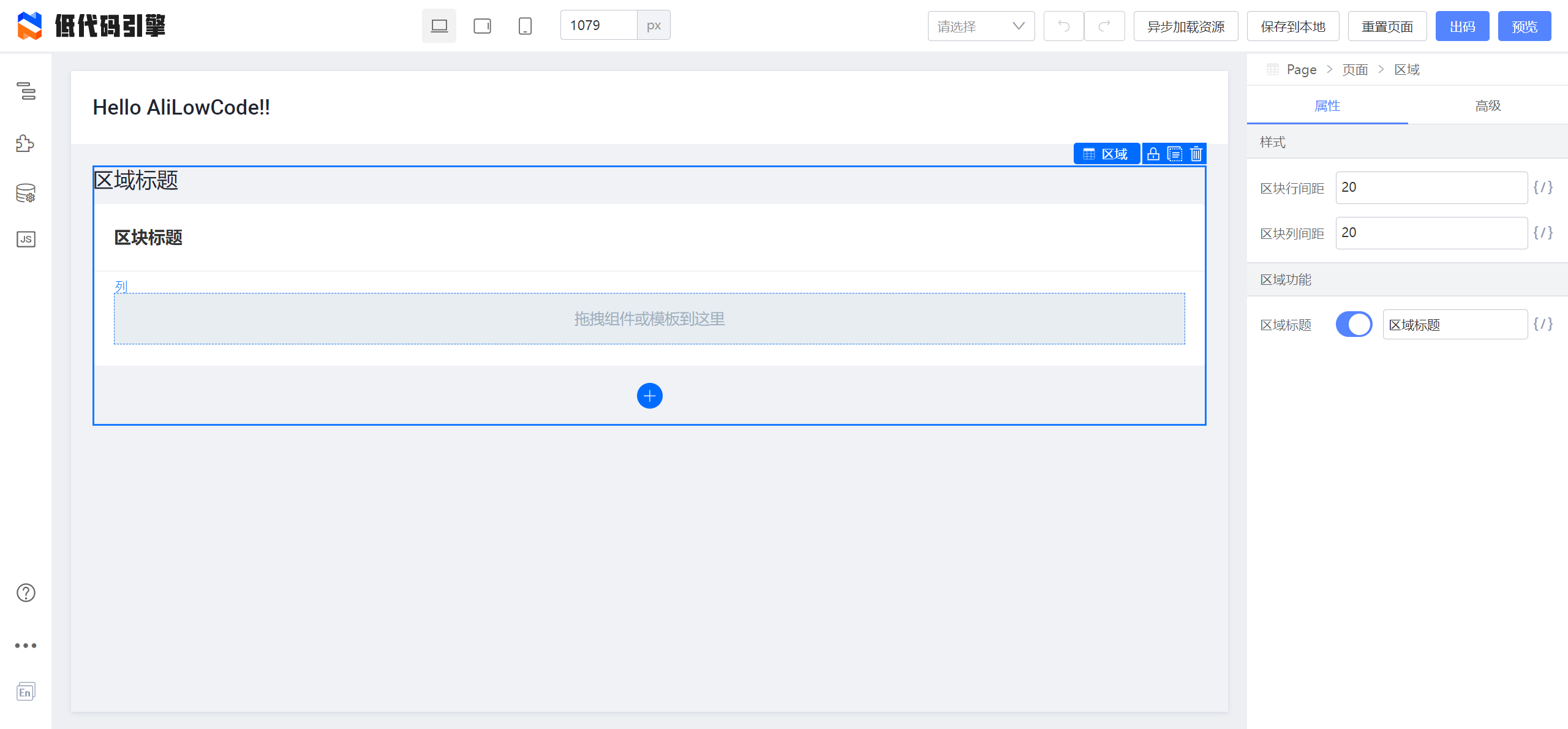Focus the 区块列间距 input field
This screenshot has width=1568, height=729.
[1431, 233]
